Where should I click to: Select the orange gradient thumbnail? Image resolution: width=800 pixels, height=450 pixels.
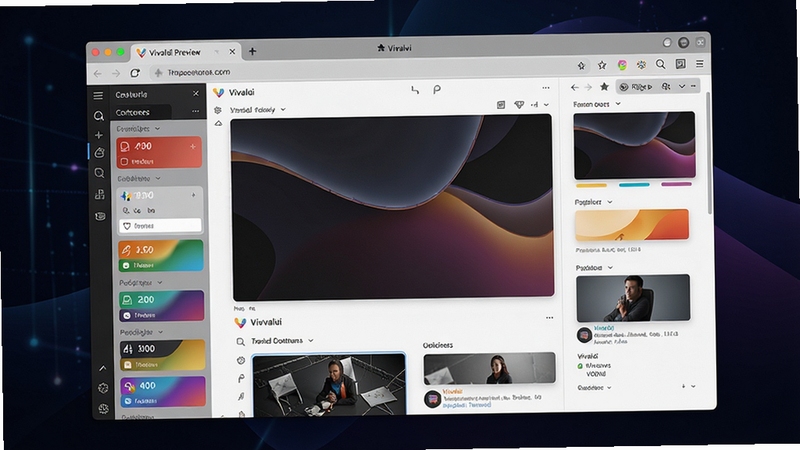(632, 224)
